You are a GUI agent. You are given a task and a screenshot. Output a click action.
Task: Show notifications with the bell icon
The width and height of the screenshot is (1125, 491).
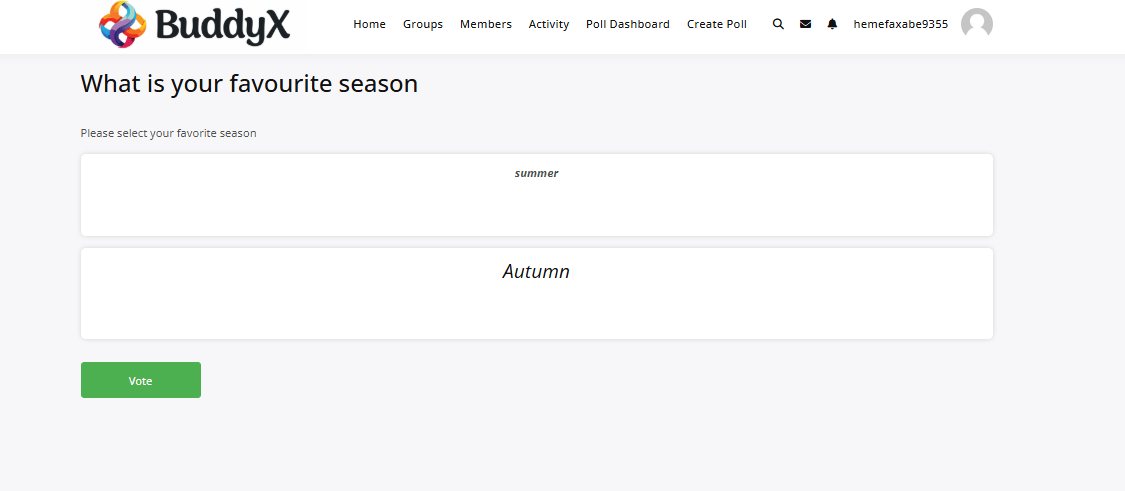click(x=832, y=24)
